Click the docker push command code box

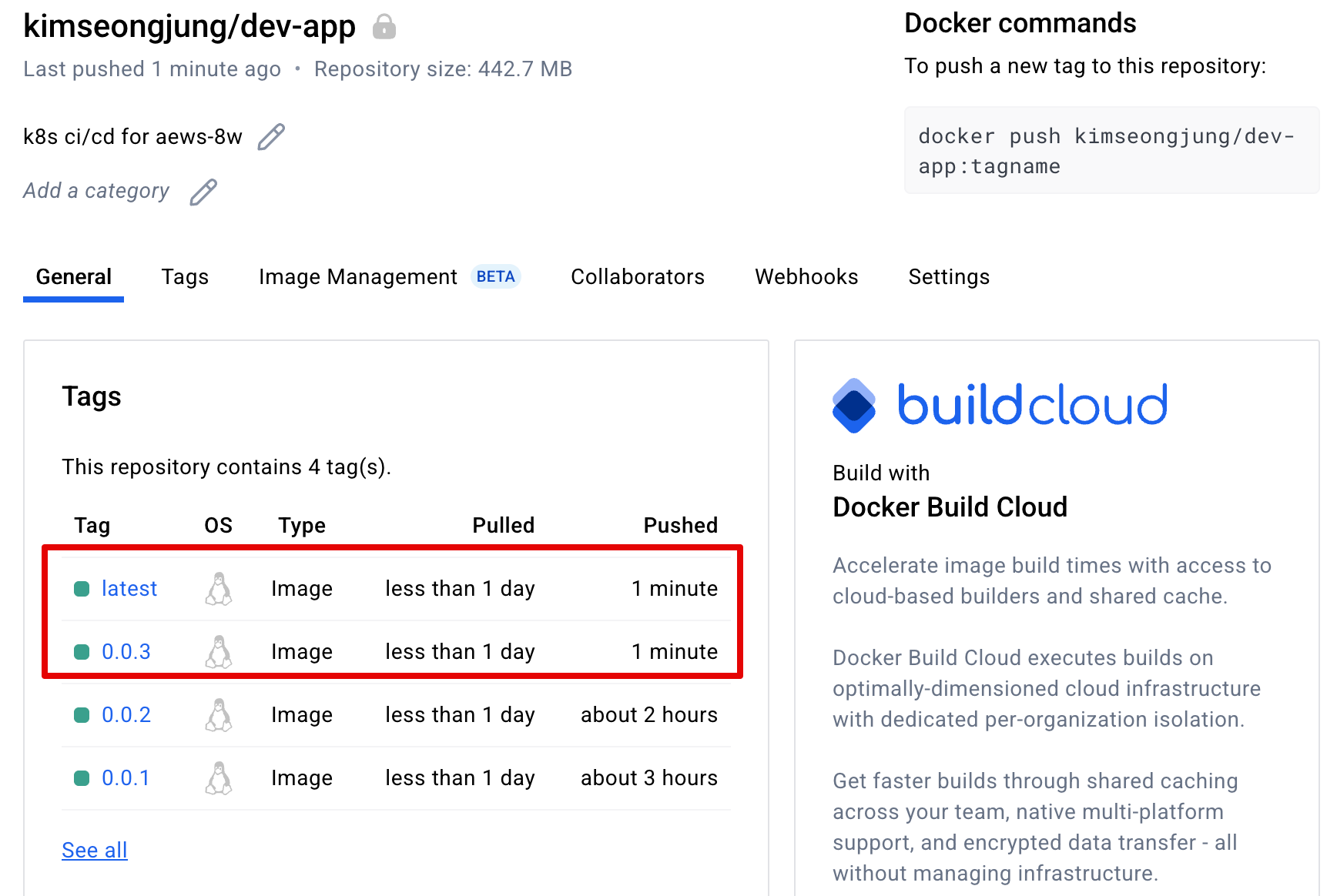coord(1111,151)
